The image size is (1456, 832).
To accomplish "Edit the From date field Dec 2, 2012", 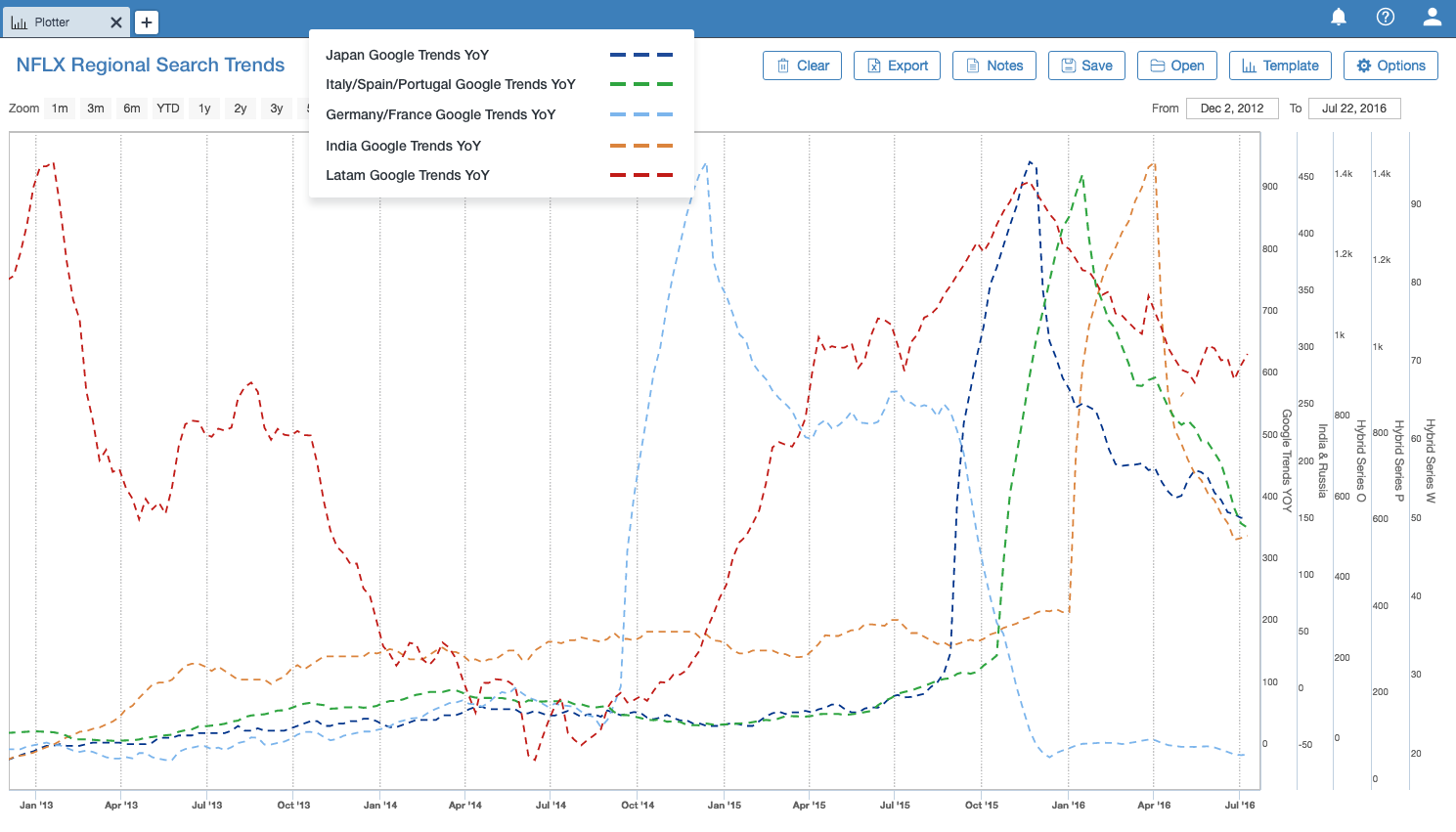I will coord(1232,109).
